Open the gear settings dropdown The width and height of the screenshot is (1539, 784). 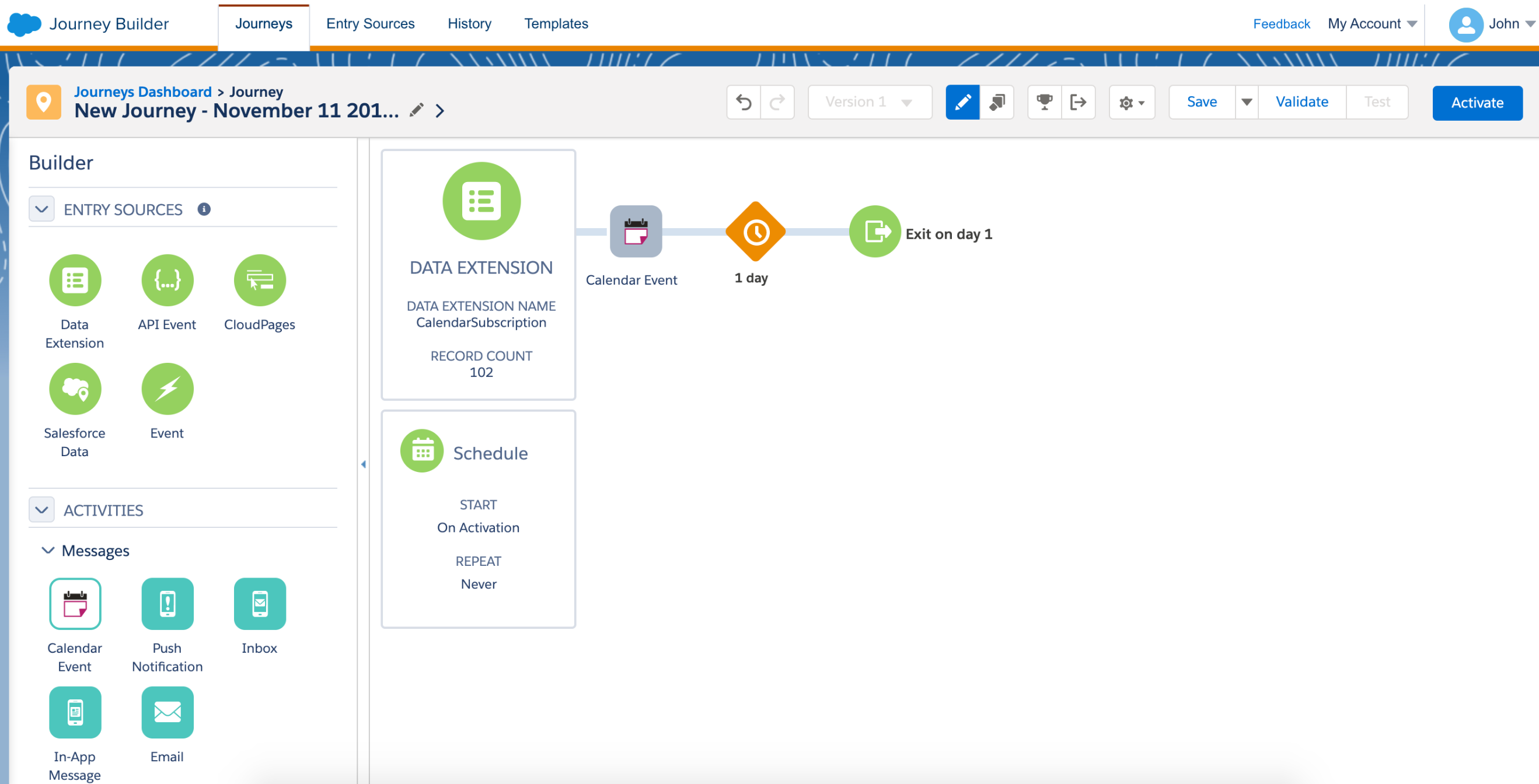point(1132,103)
